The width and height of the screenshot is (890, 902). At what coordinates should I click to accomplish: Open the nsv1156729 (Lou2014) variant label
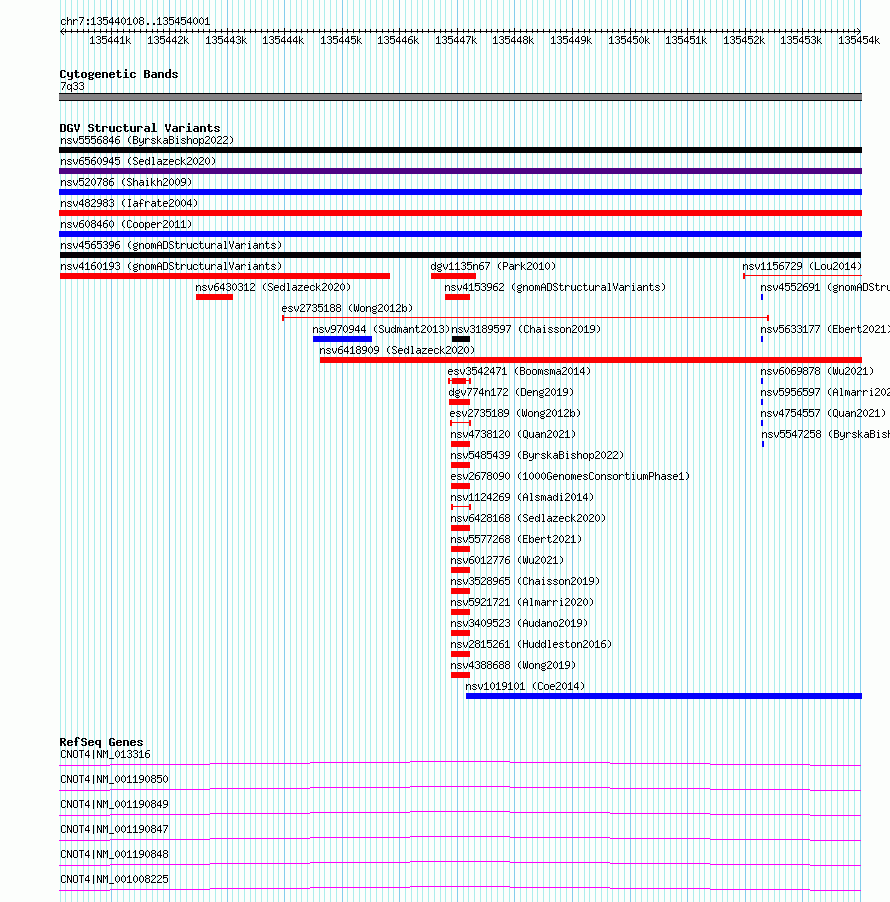802,266
